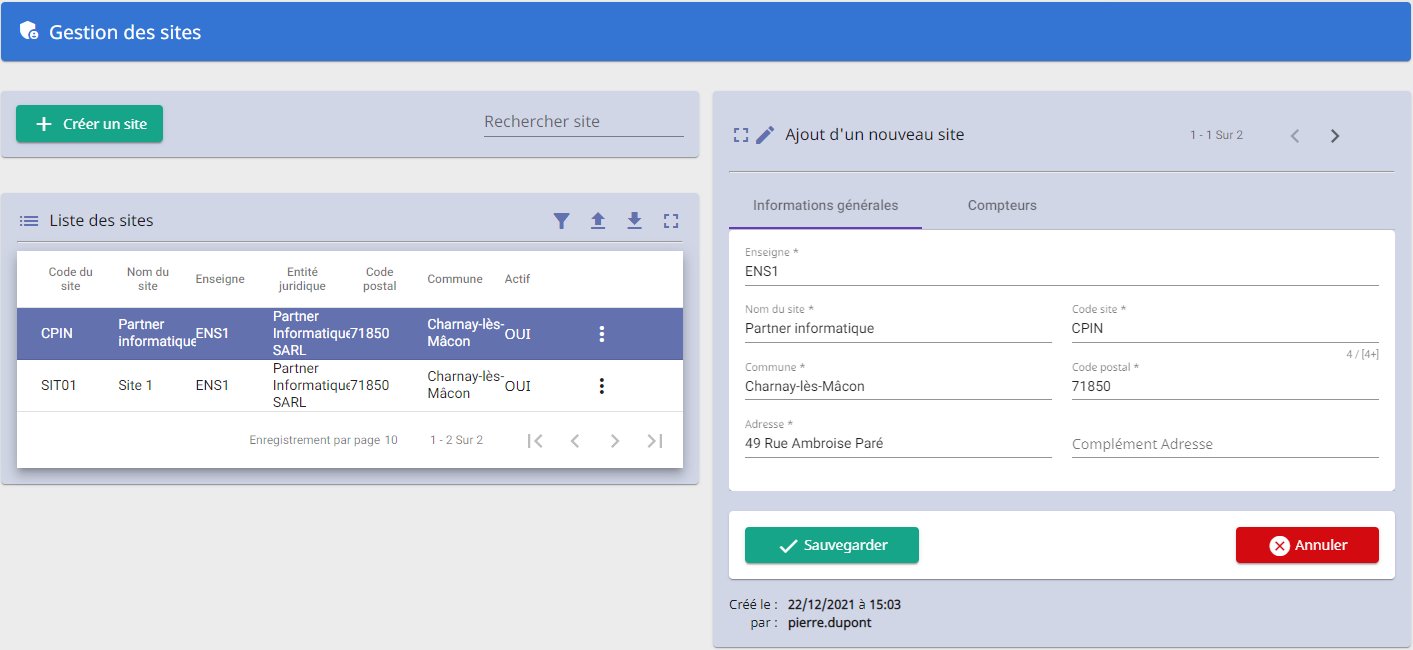Open the filter icon in Liste des sites
This screenshot has height=650, width=1413.
562,221
